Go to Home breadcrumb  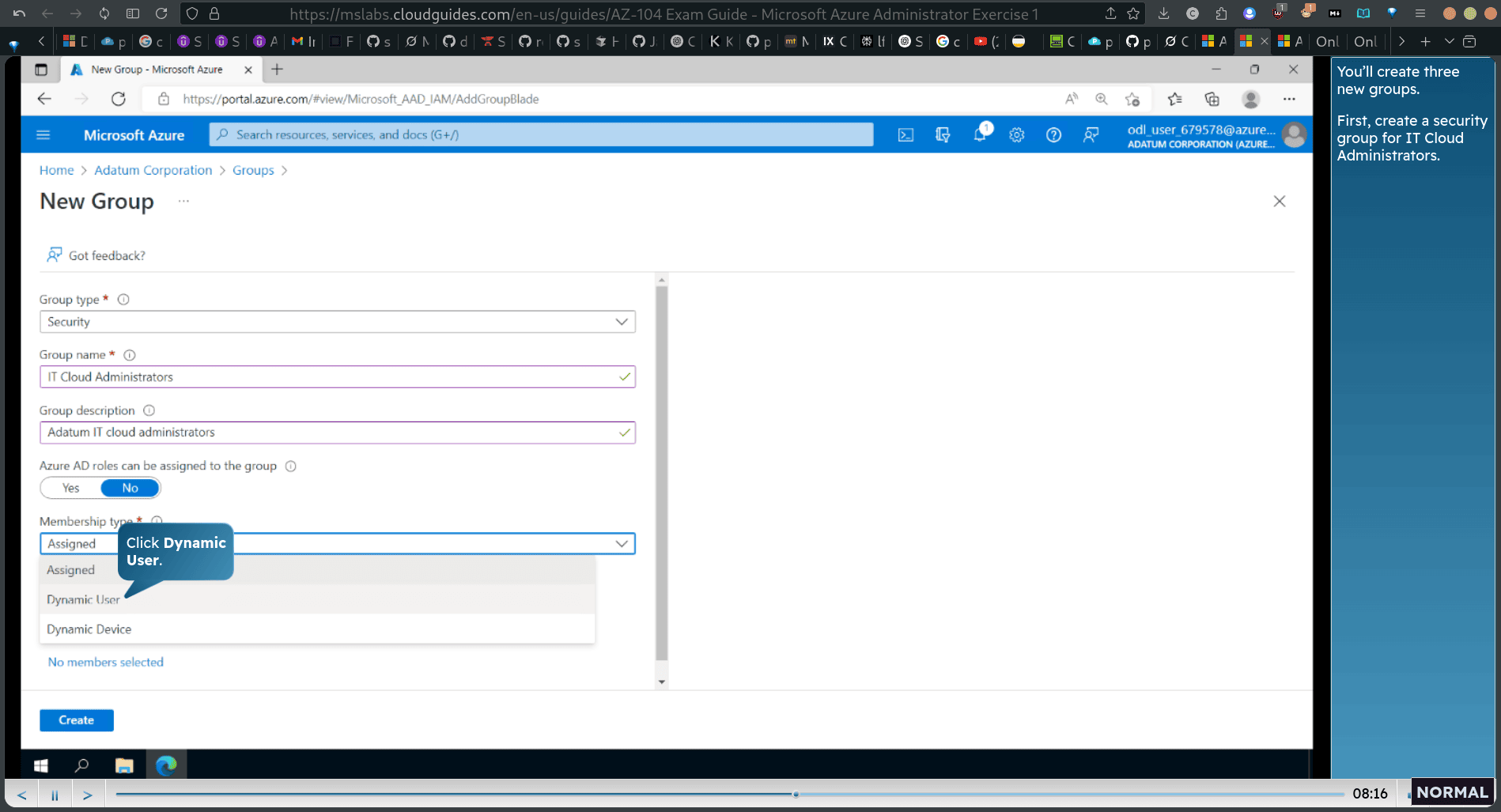57,170
